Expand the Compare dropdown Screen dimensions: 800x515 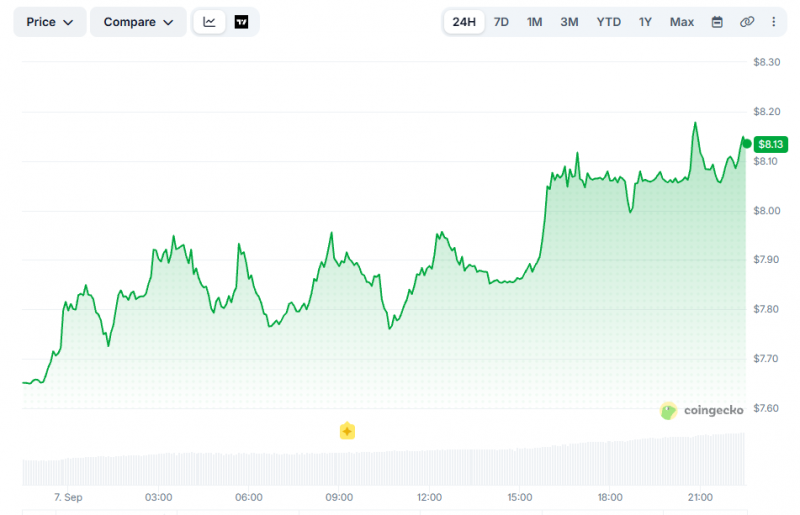point(138,22)
